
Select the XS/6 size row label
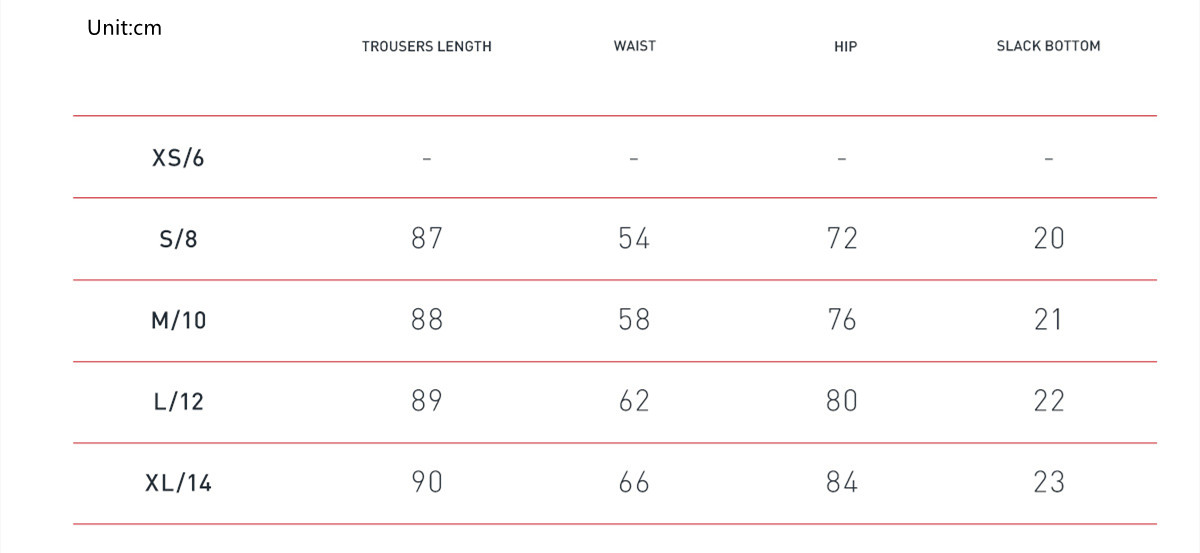pos(178,158)
